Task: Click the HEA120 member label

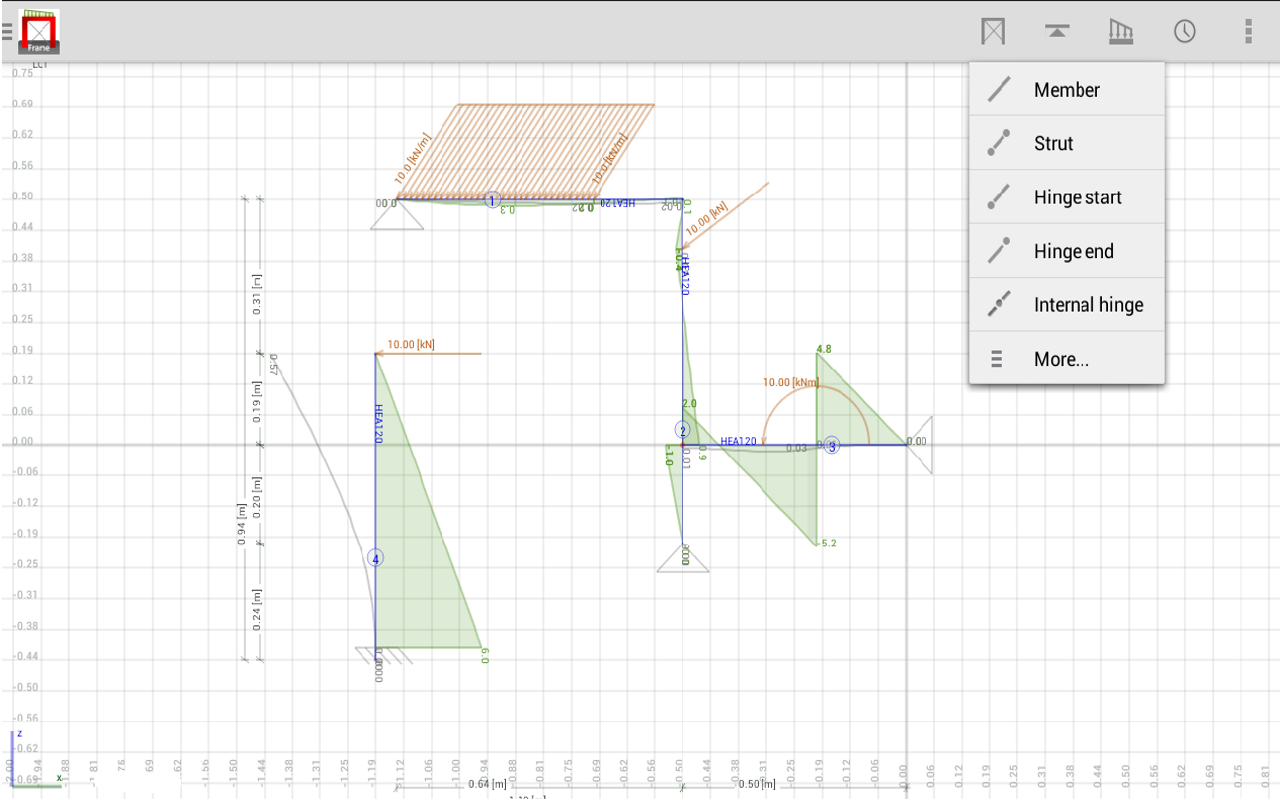Action: [x=737, y=441]
